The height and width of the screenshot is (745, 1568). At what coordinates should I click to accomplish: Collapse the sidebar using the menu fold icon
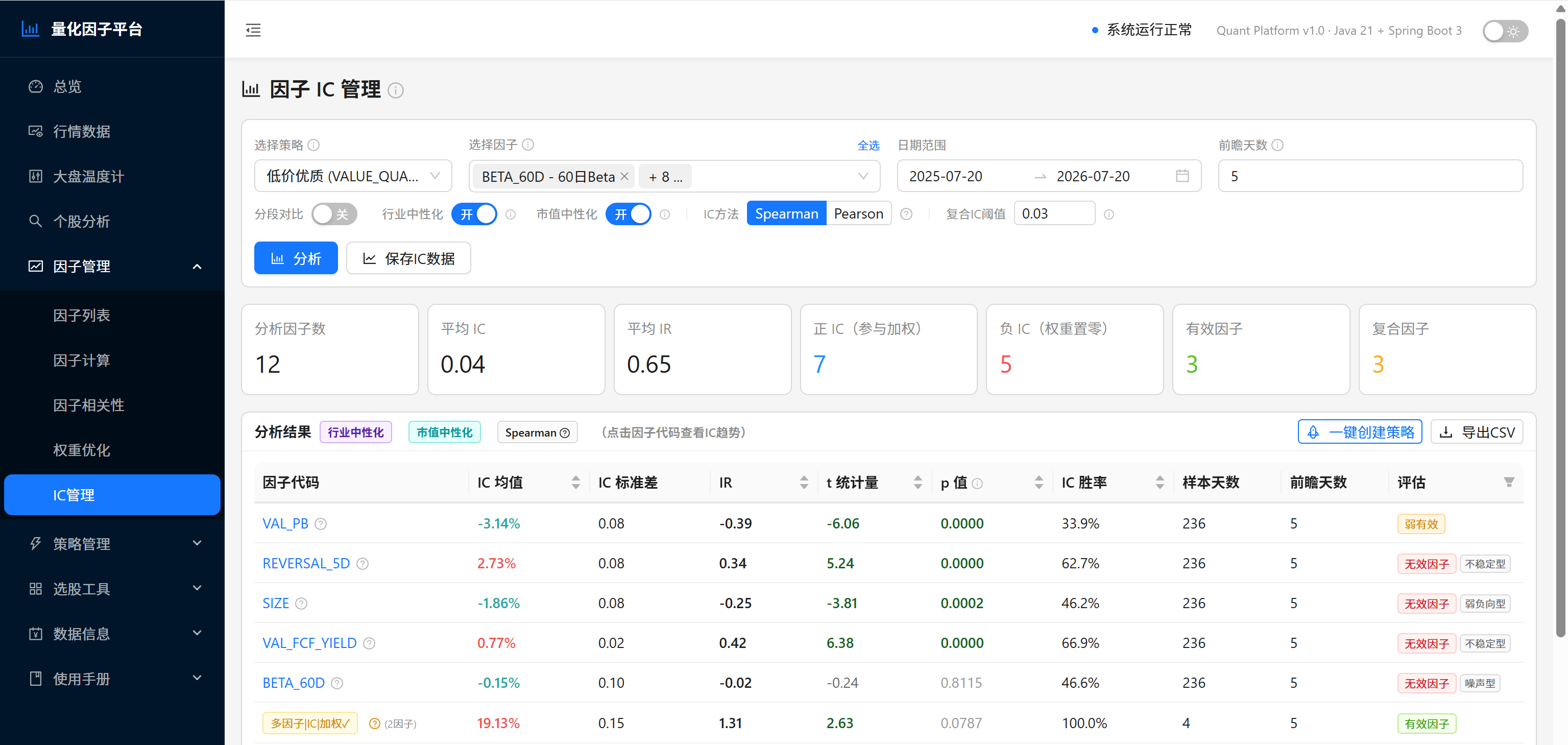click(253, 30)
